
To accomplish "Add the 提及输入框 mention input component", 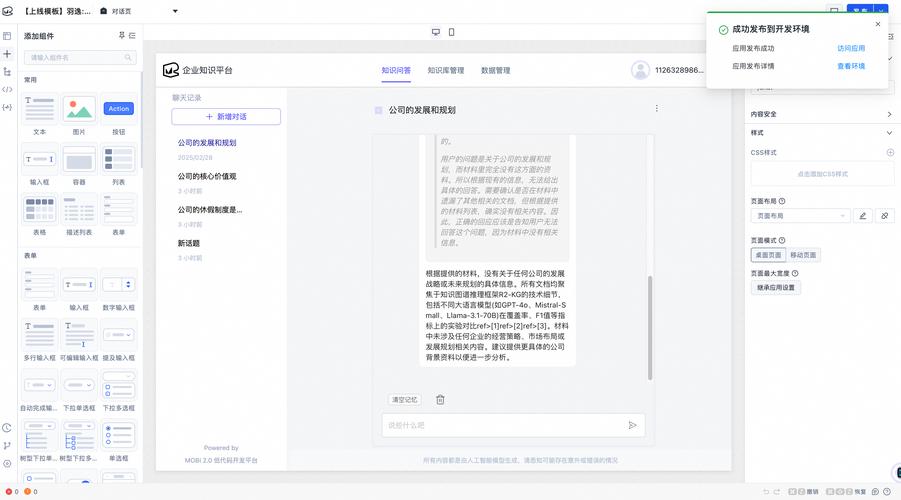I will coord(119,340).
